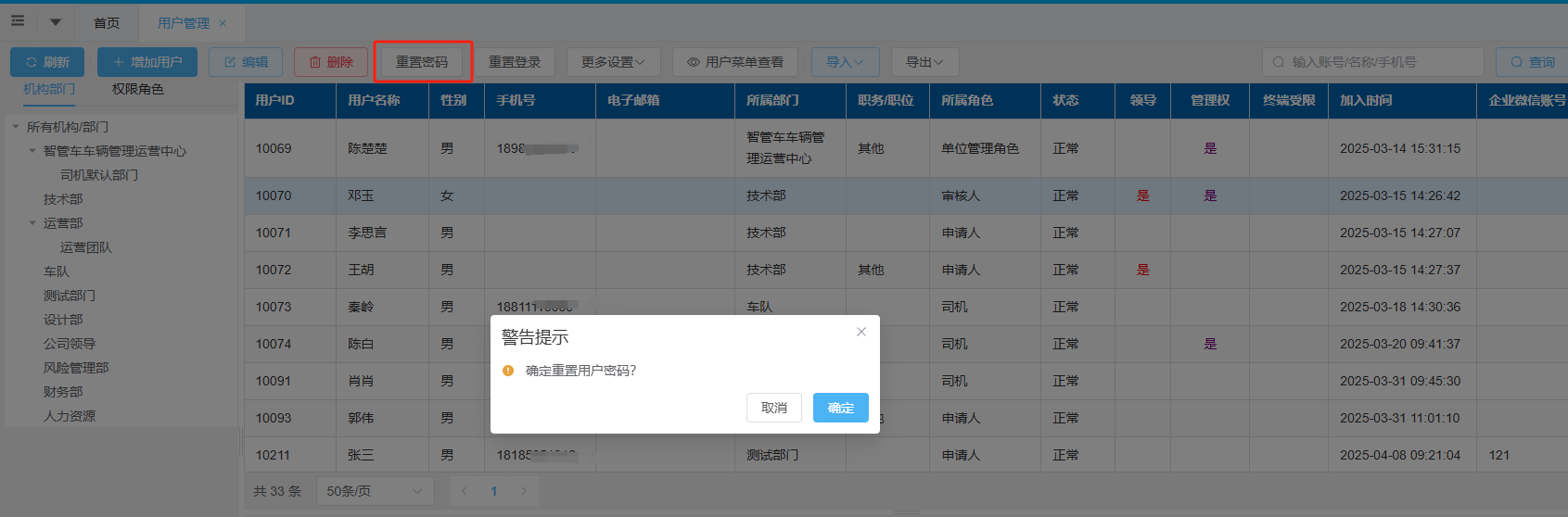Open the 导入 import dropdown

(x=845, y=62)
